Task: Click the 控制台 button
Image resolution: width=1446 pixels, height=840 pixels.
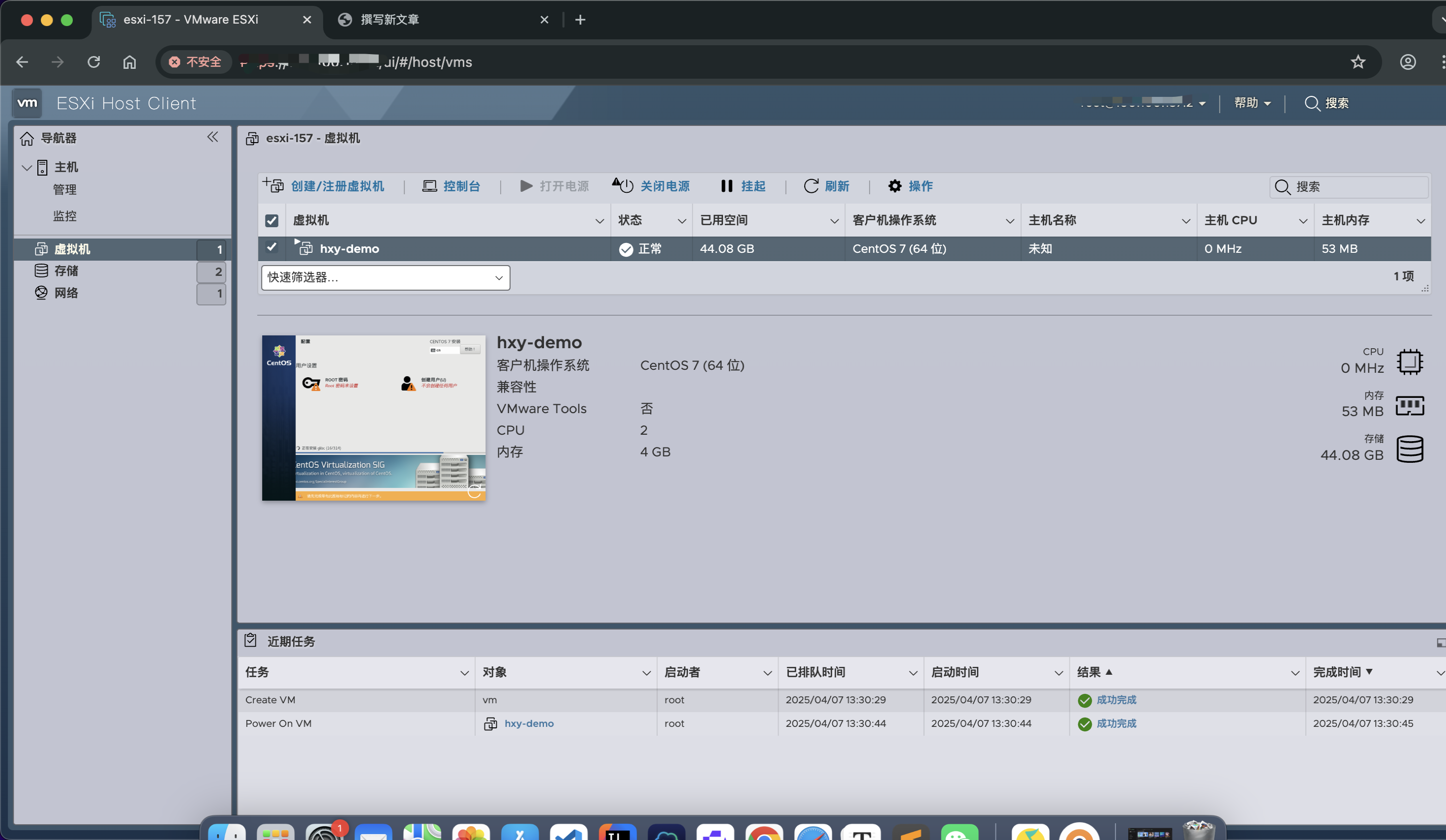Action: [x=451, y=186]
